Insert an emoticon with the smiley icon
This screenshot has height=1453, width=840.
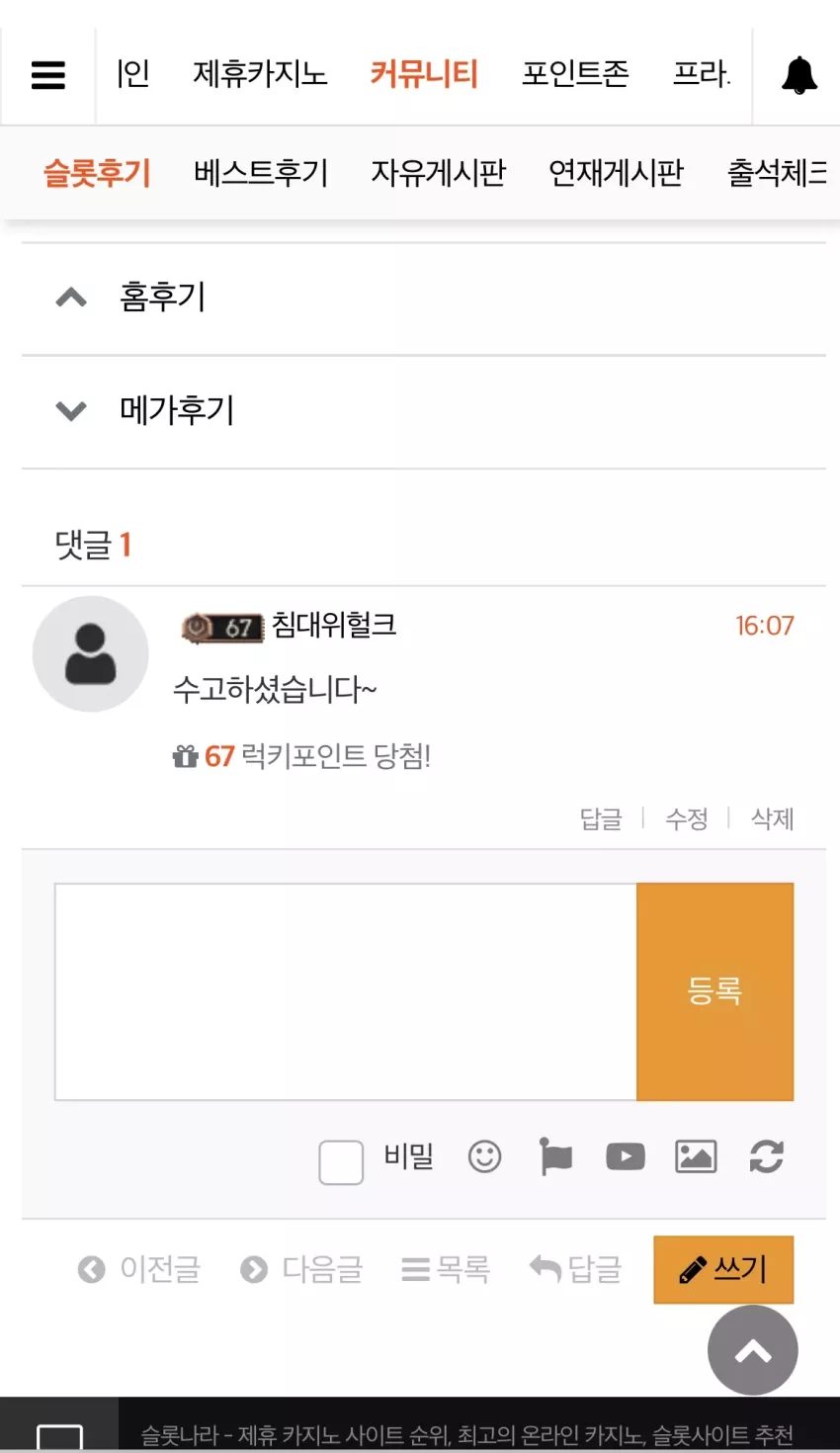click(x=484, y=1156)
